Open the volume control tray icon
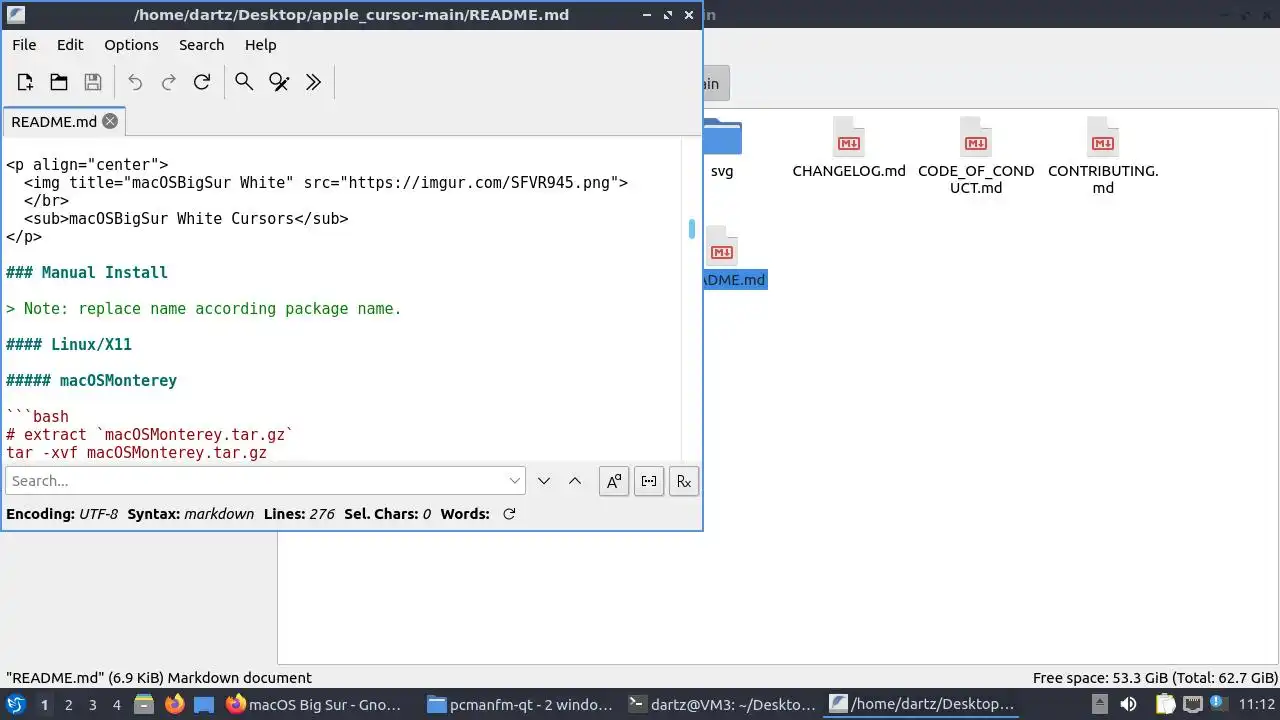 [x=1129, y=704]
